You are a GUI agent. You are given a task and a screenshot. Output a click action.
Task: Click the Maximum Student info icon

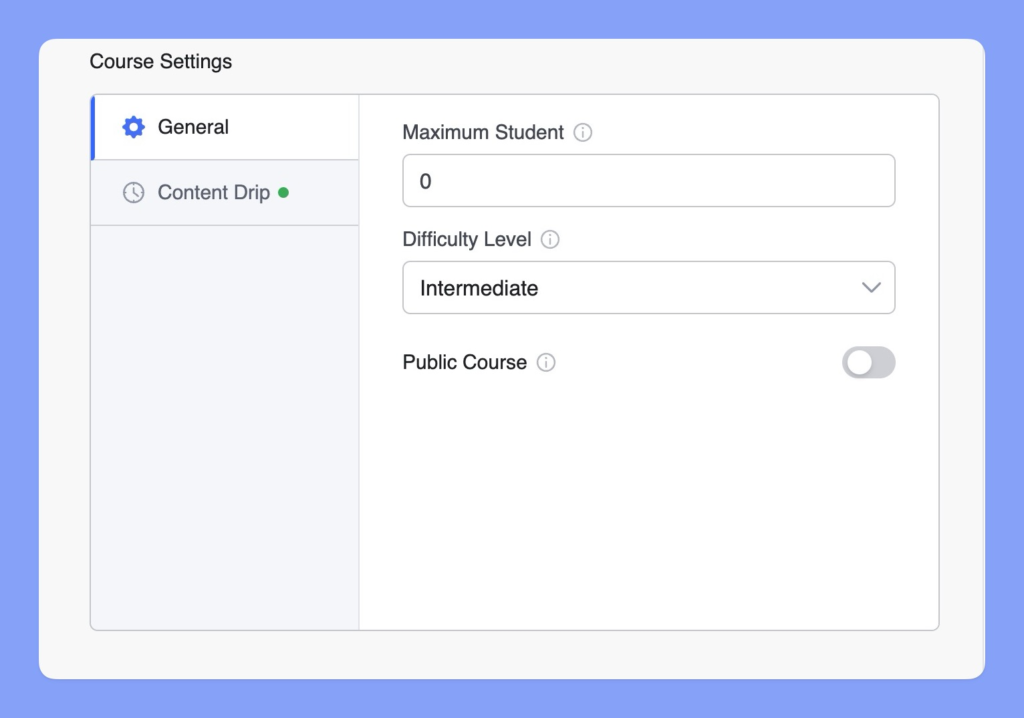(583, 132)
